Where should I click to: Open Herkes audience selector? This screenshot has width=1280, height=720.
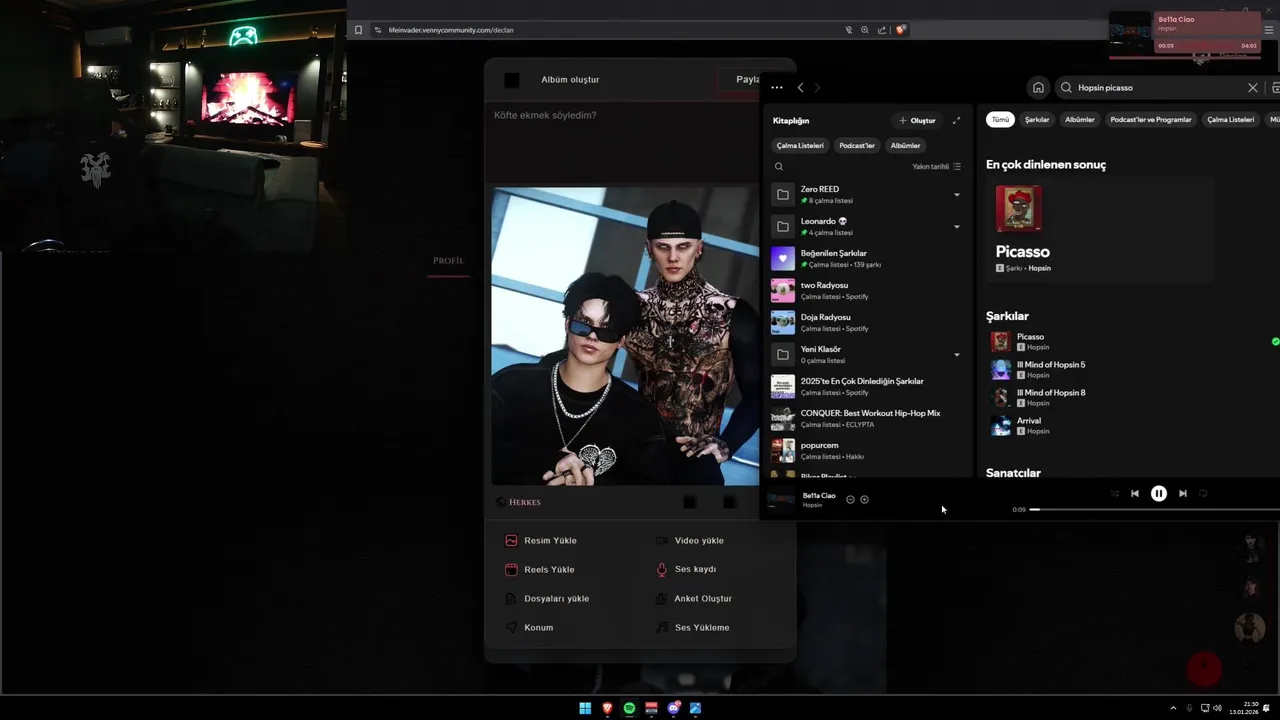pyautogui.click(x=518, y=502)
